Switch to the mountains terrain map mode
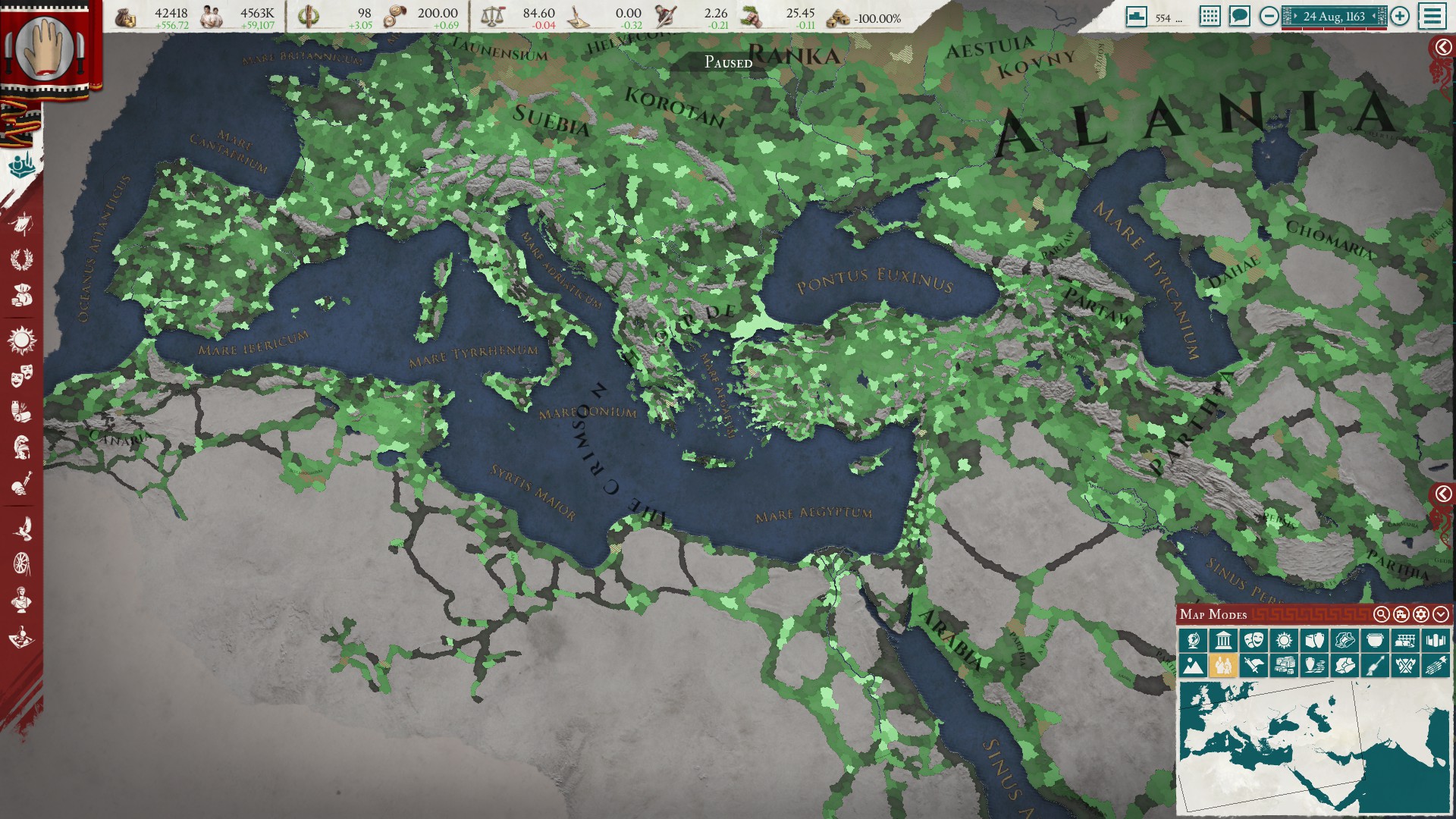 pos(1193,666)
